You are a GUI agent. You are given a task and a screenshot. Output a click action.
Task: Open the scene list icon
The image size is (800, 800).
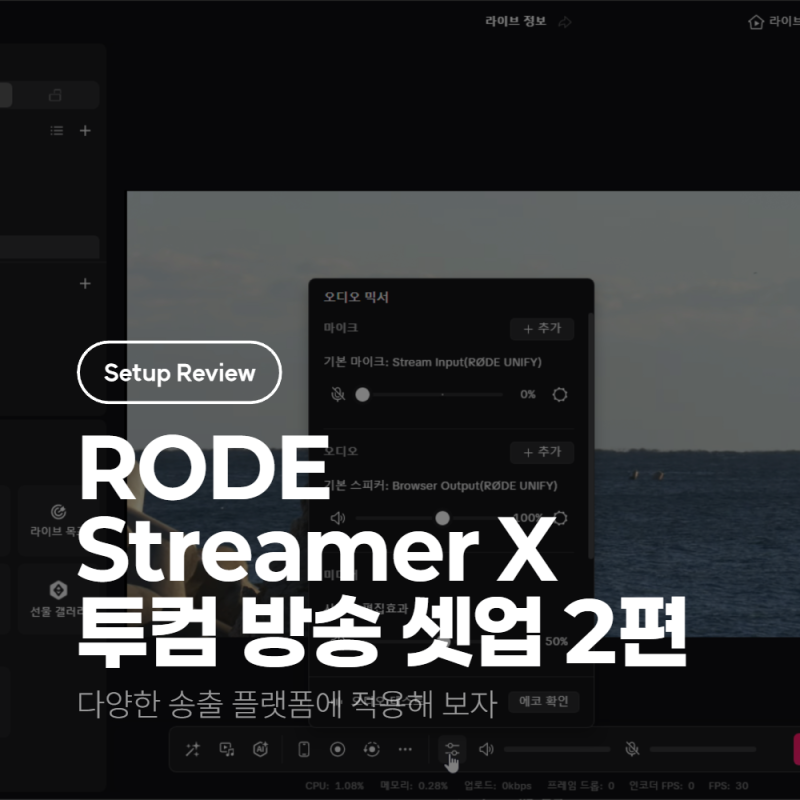(x=57, y=131)
